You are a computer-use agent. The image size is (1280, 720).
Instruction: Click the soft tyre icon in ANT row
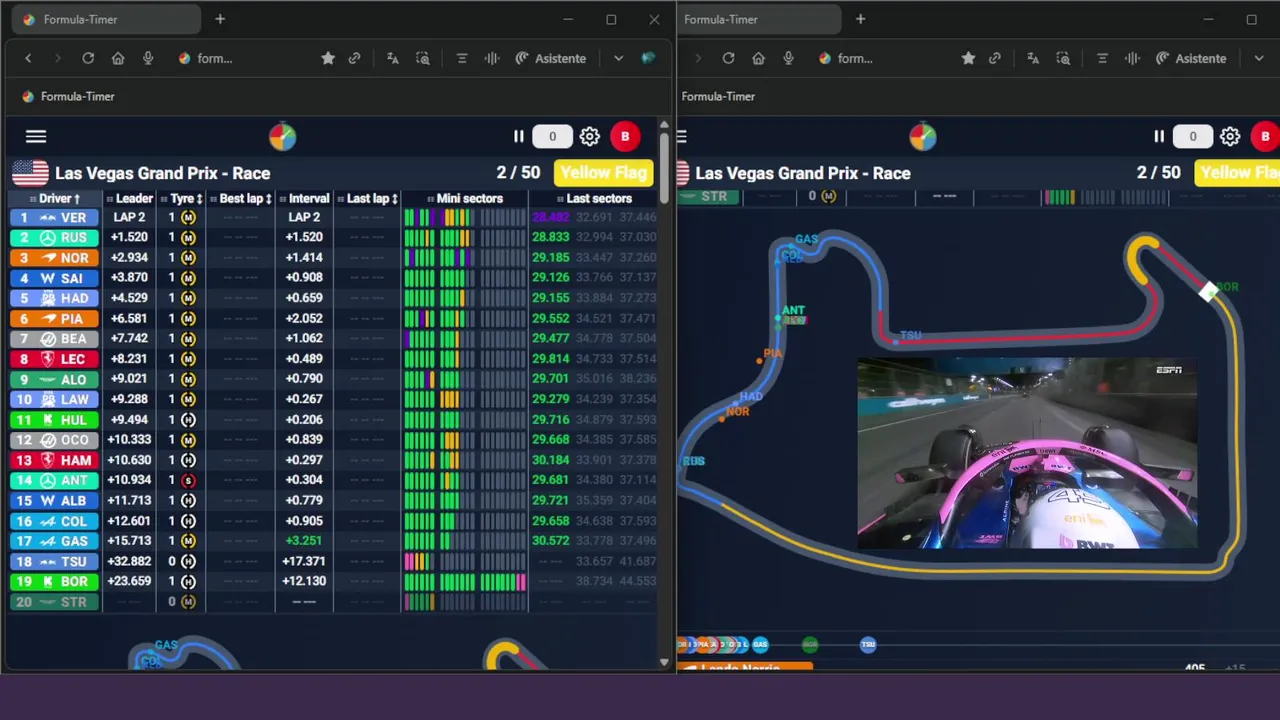coord(188,480)
